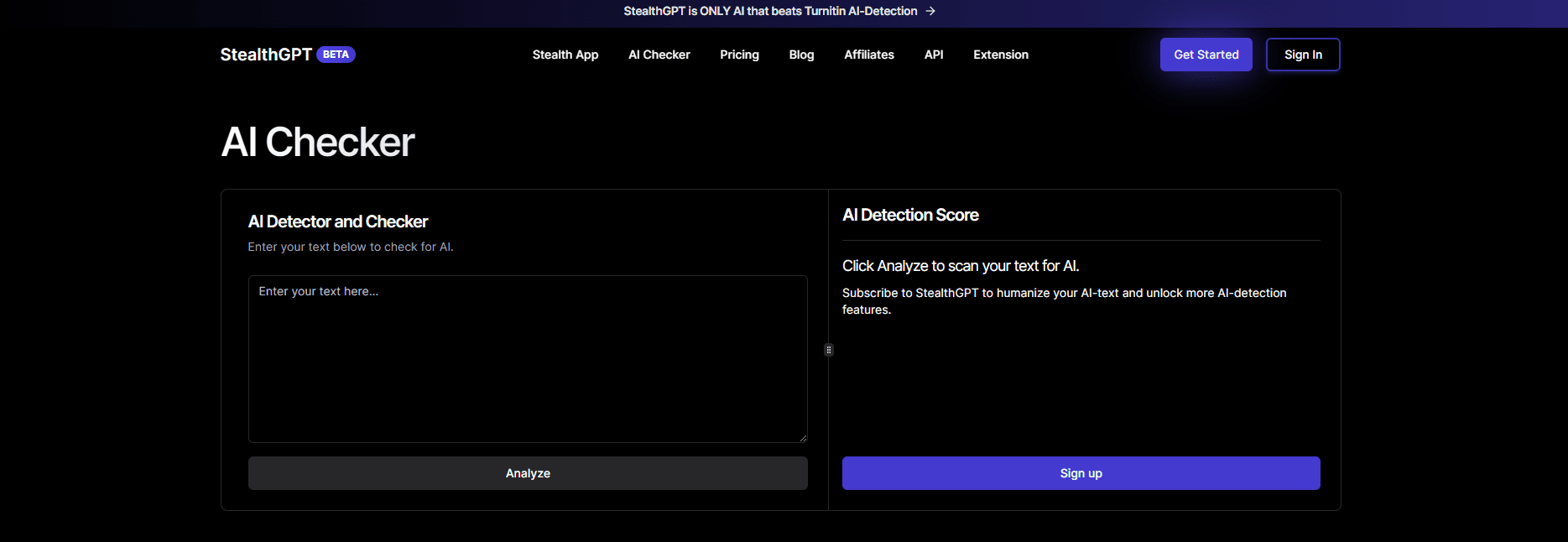Viewport: 1568px width, 542px height.
Task: Click the arrow icon in top banner
Action: [930, 11]
